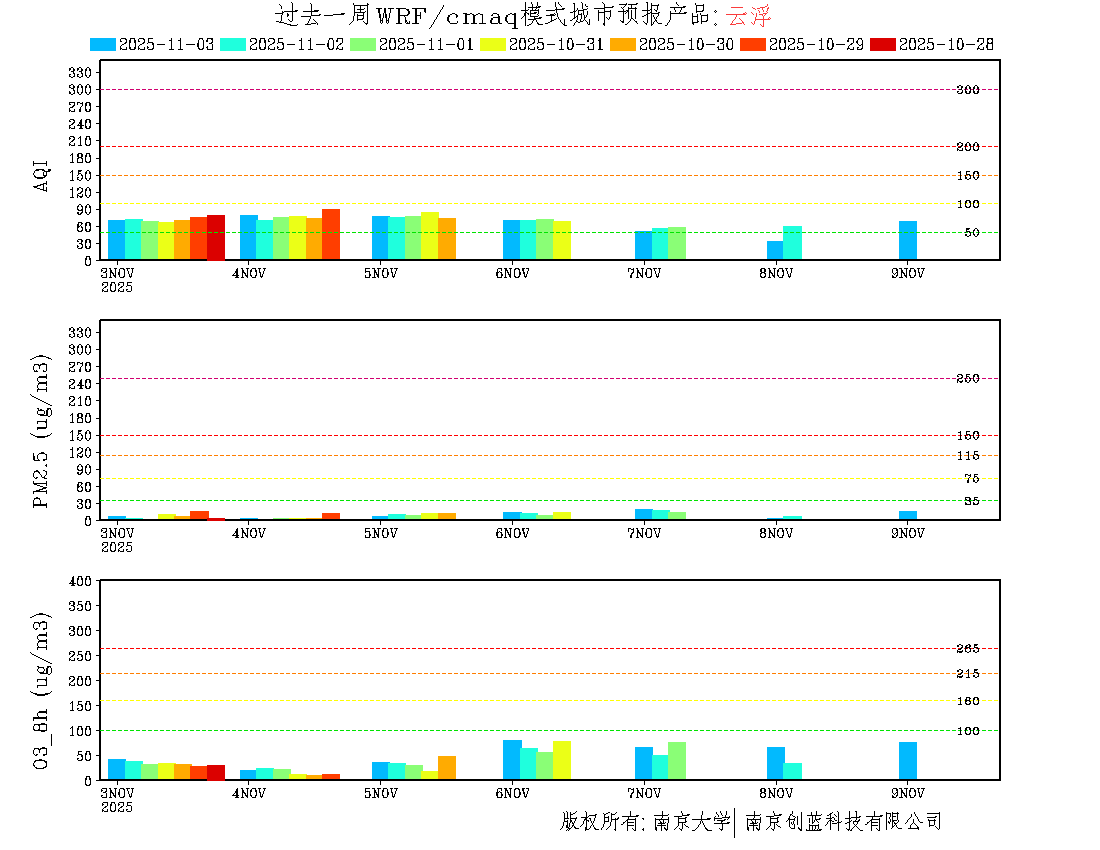Click the 6NOV tick label under AQI chart
This screenshot has width=1100, height=850.
(x=512, y=273)
